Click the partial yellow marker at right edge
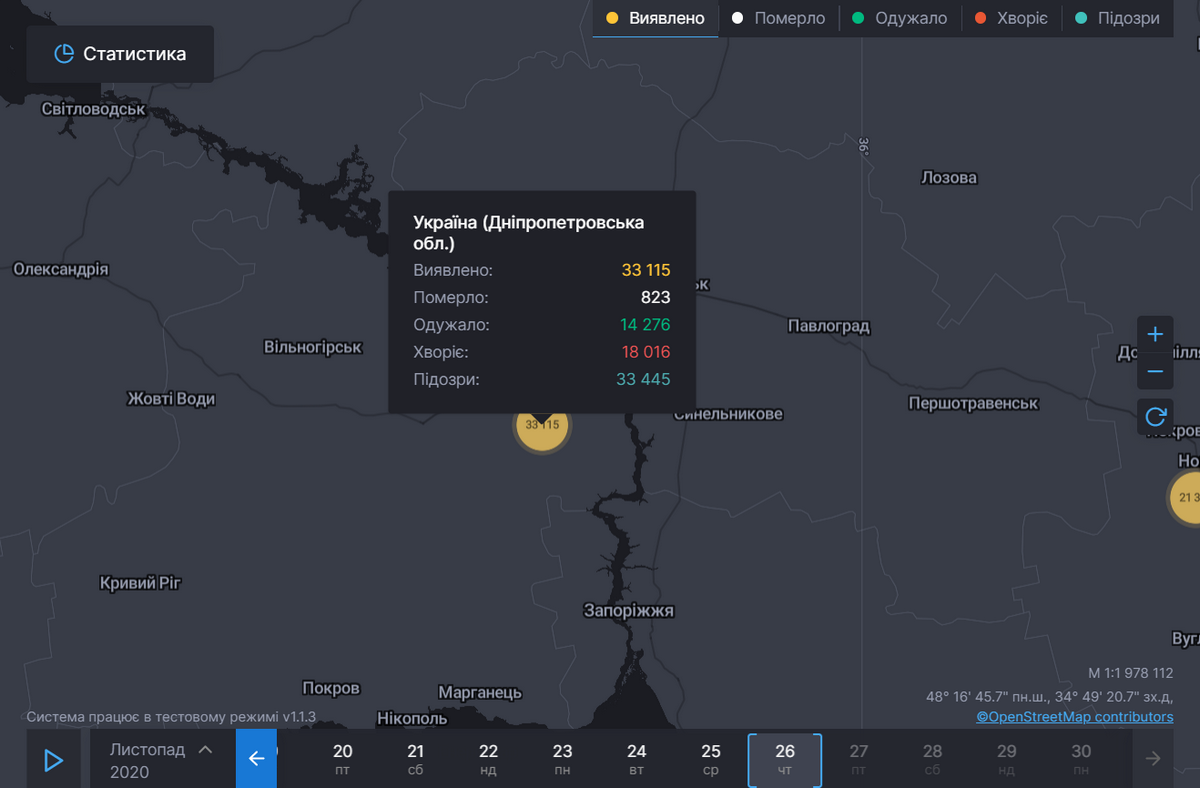Viewport: 1200px width, 788px height. click(1186, 497)
